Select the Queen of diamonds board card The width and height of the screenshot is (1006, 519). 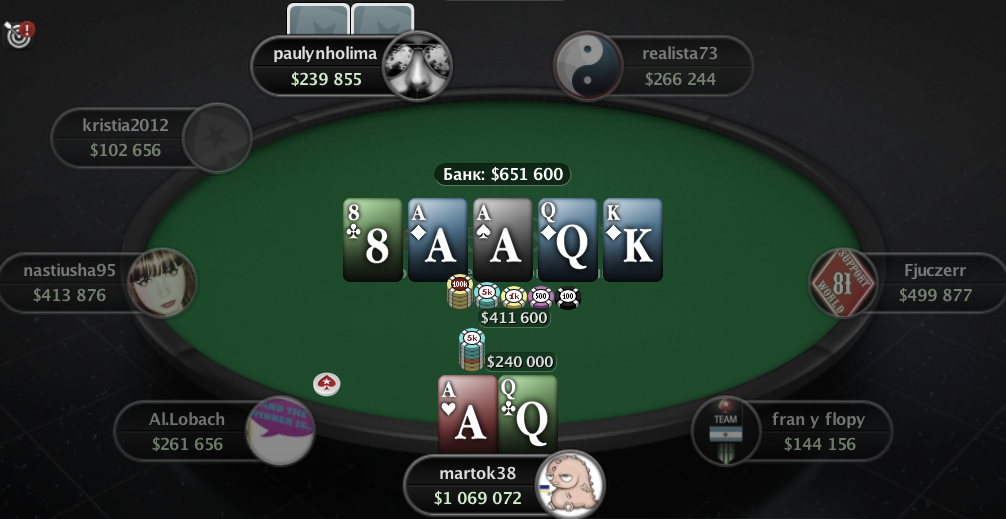point(568,240)
